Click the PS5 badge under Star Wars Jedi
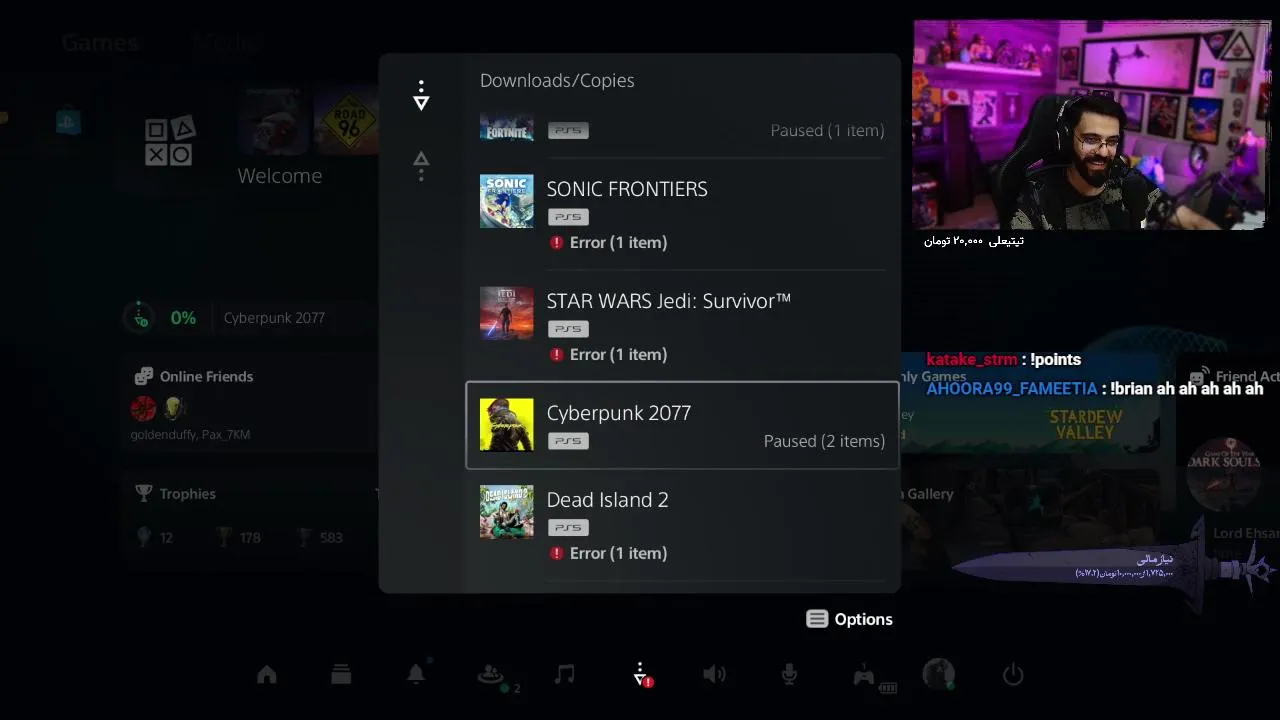The image size is (1280, 720). [x=568, y=329]
